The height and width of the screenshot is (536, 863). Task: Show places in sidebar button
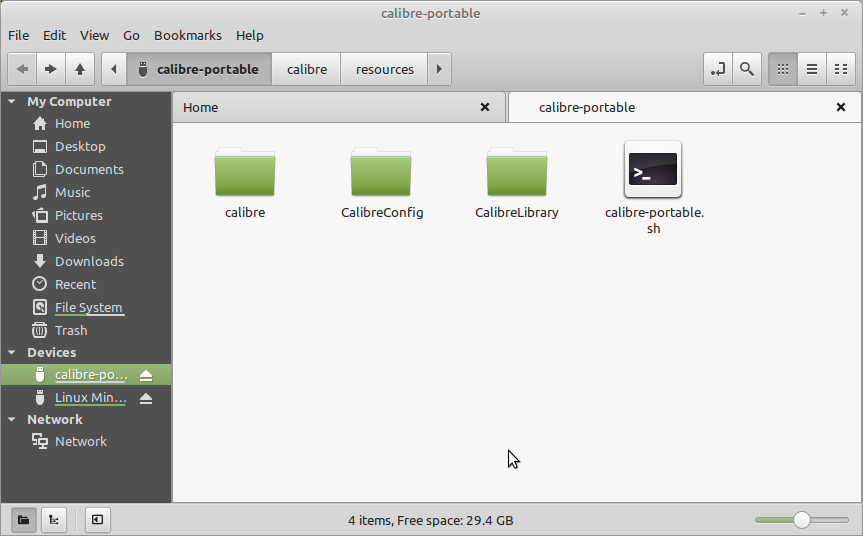click(23, 520)
